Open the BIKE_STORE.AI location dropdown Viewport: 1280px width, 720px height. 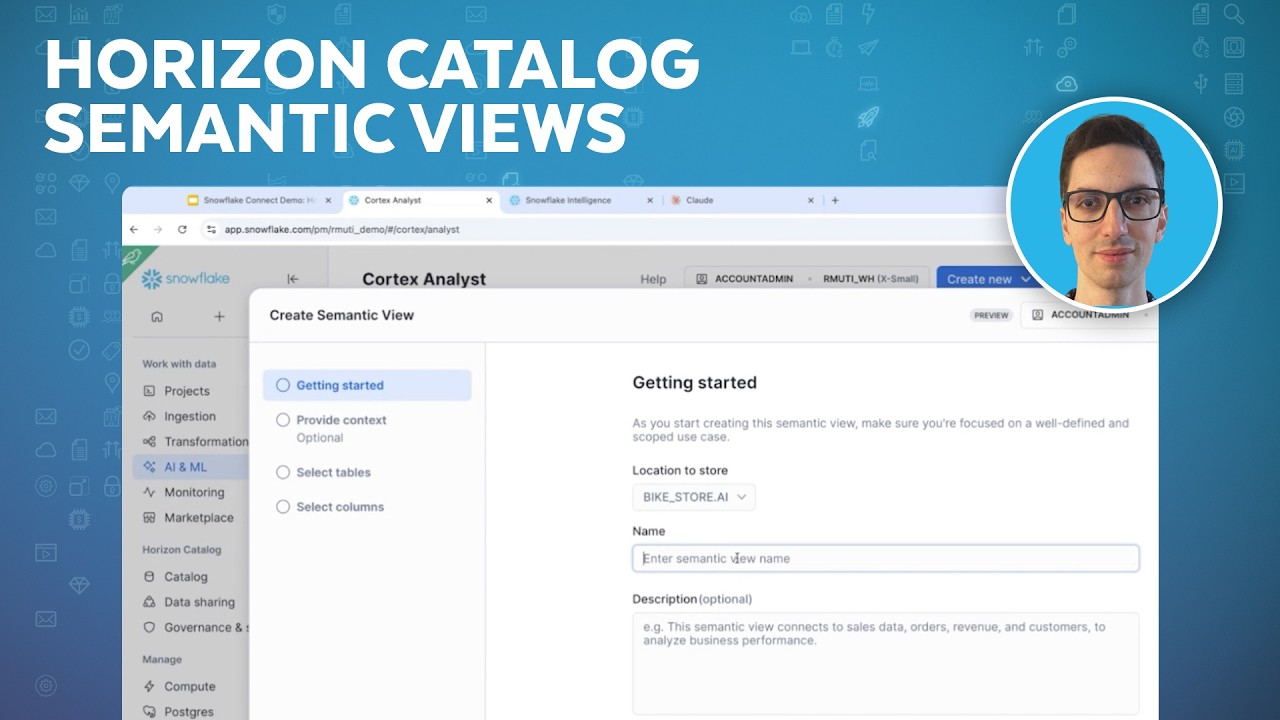694,497
